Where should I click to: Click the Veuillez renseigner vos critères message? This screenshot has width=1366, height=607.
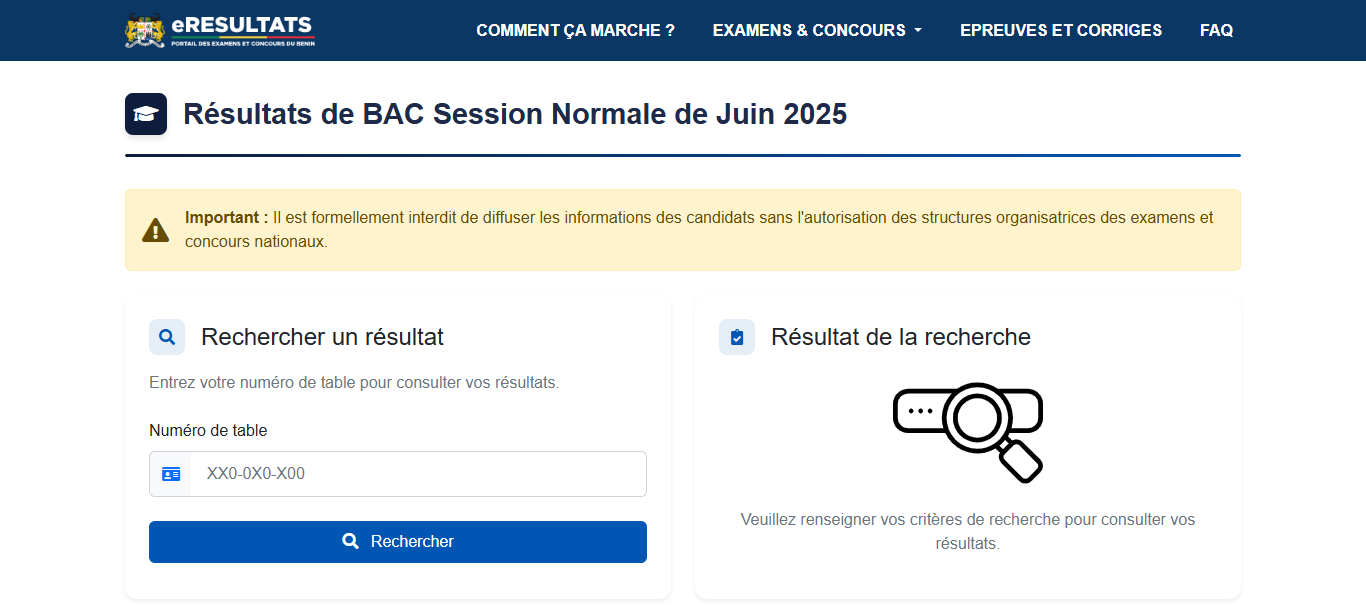[x=968, y=532]
